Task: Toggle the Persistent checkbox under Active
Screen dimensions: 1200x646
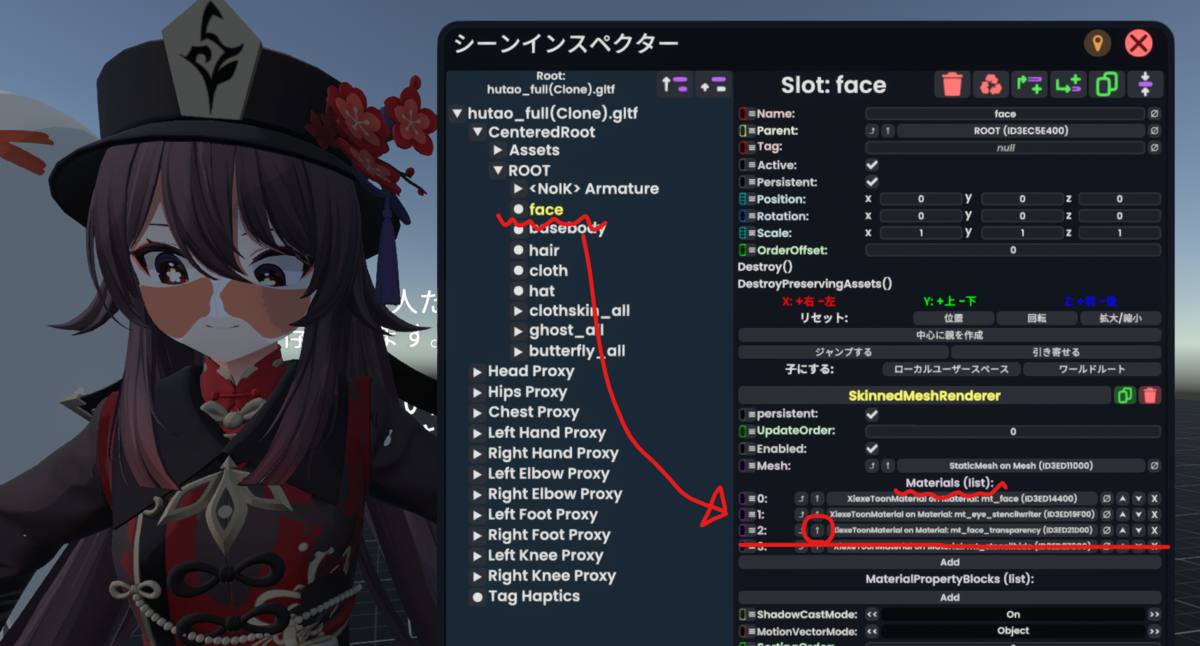Action: pos(872,182)
